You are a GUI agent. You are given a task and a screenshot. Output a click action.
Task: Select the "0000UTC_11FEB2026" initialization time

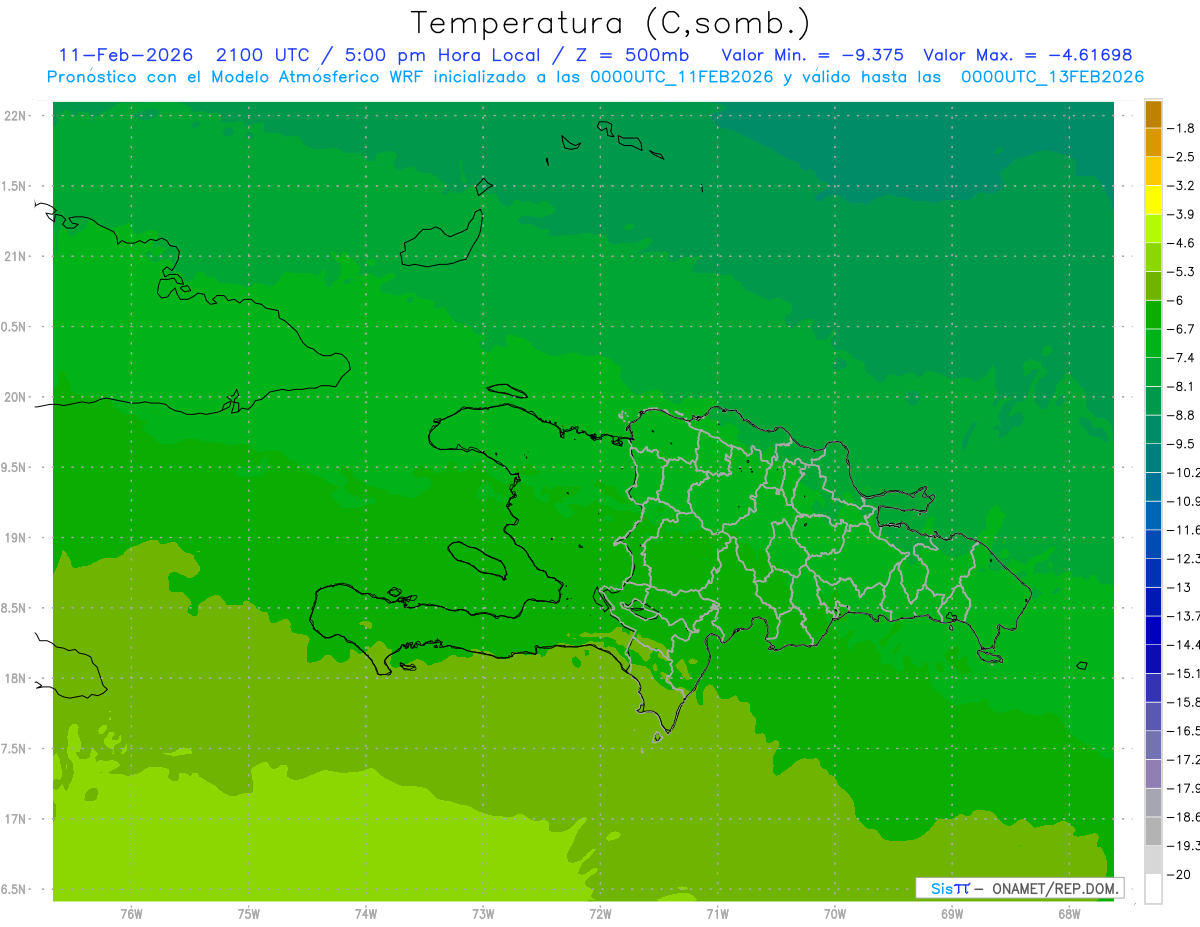tap(682, 76)
